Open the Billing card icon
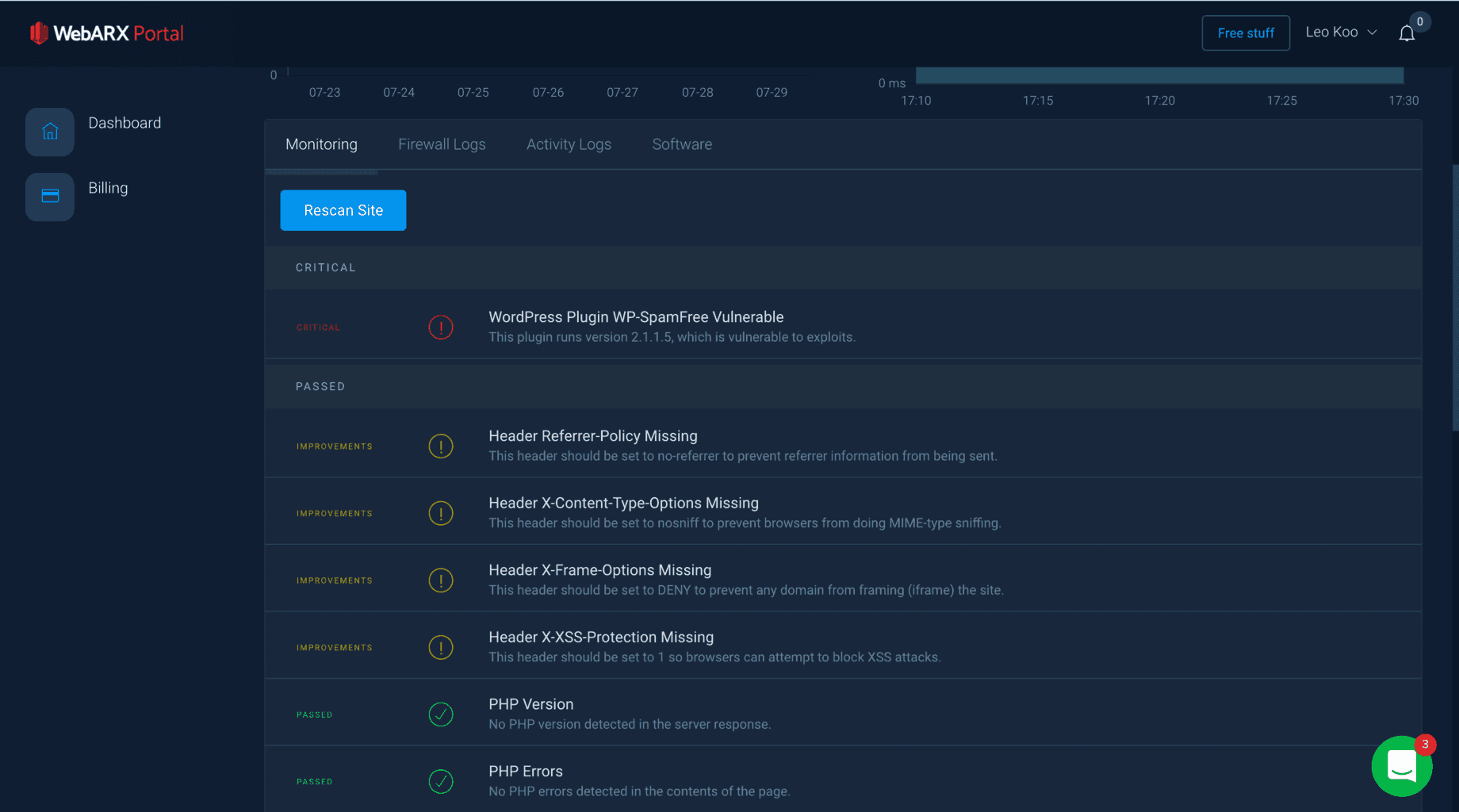Screen dimensions: 1459x812 [x=50, y=197]
